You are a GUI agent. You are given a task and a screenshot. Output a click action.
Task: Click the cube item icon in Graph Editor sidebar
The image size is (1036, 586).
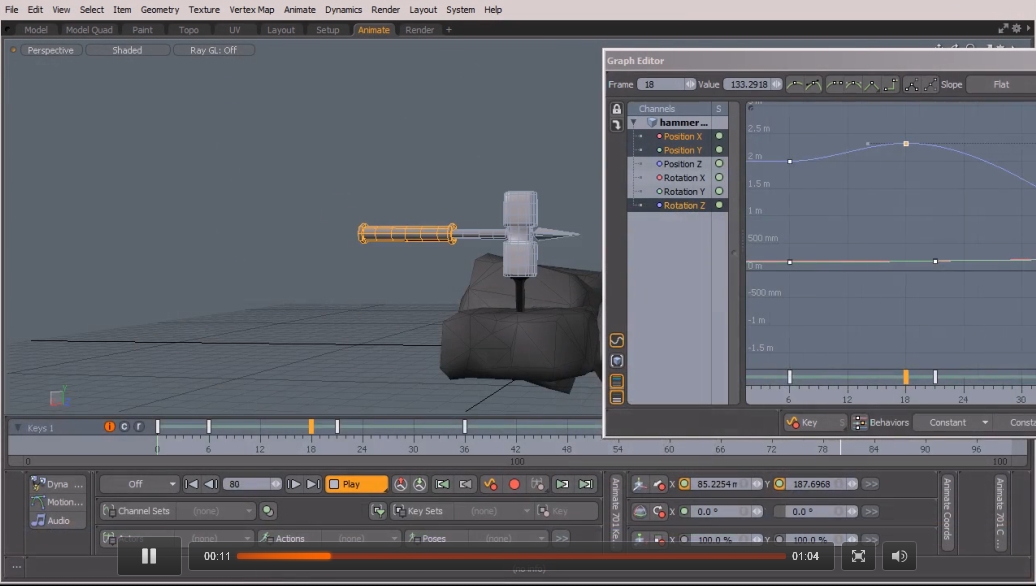pyautogui.click(x=616, y=361)
